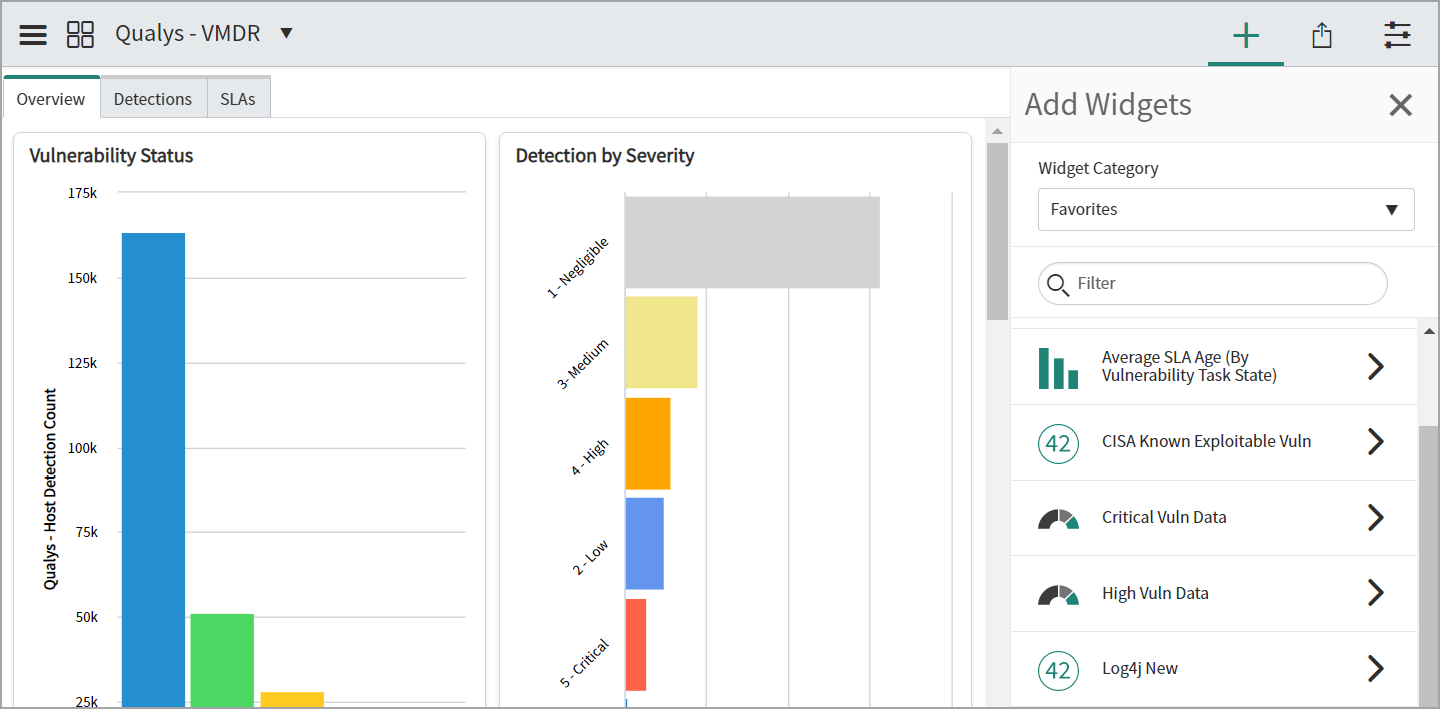Open the Widget Category Favorites dropdown

1225,209
